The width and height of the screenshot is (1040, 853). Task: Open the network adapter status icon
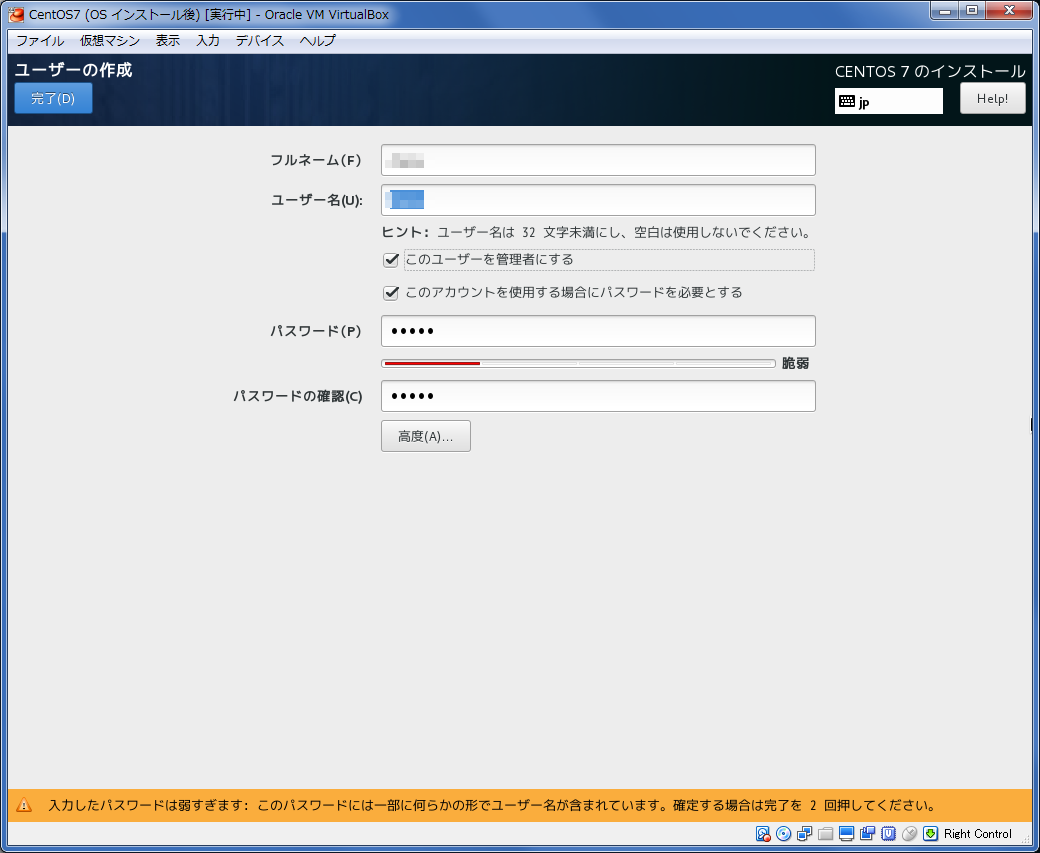(805, 834)
